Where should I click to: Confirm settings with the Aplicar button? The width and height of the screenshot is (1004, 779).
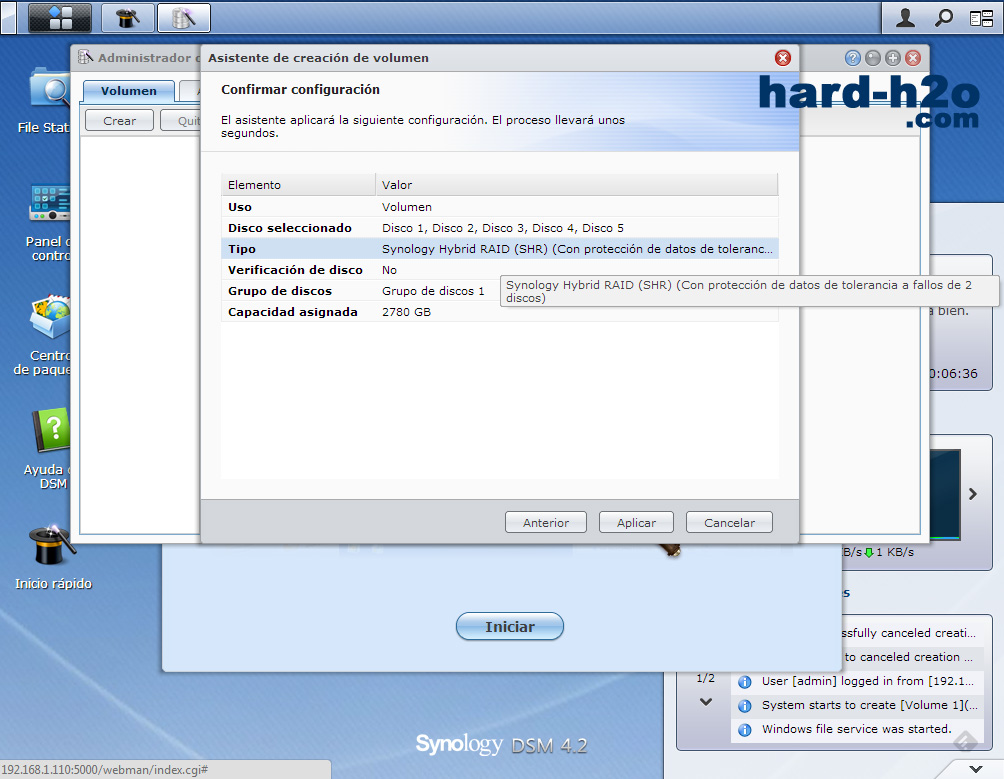[x=636, y=522]
